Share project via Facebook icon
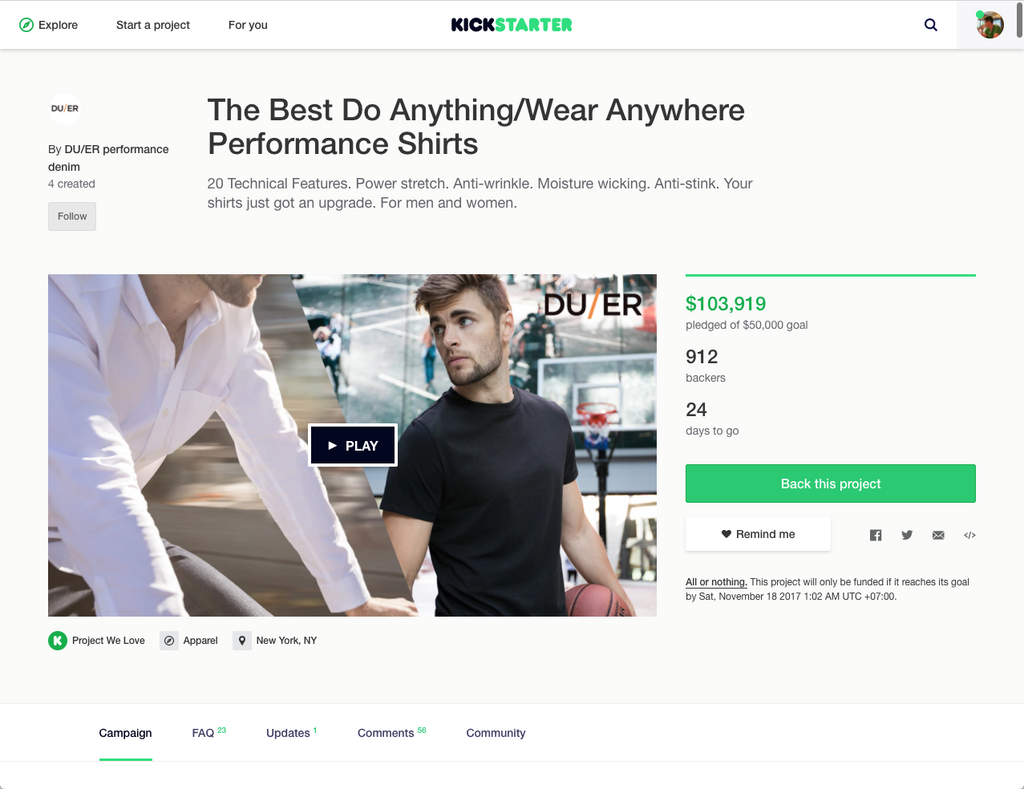Screen dimensions: 1024x789 (876, 535)
